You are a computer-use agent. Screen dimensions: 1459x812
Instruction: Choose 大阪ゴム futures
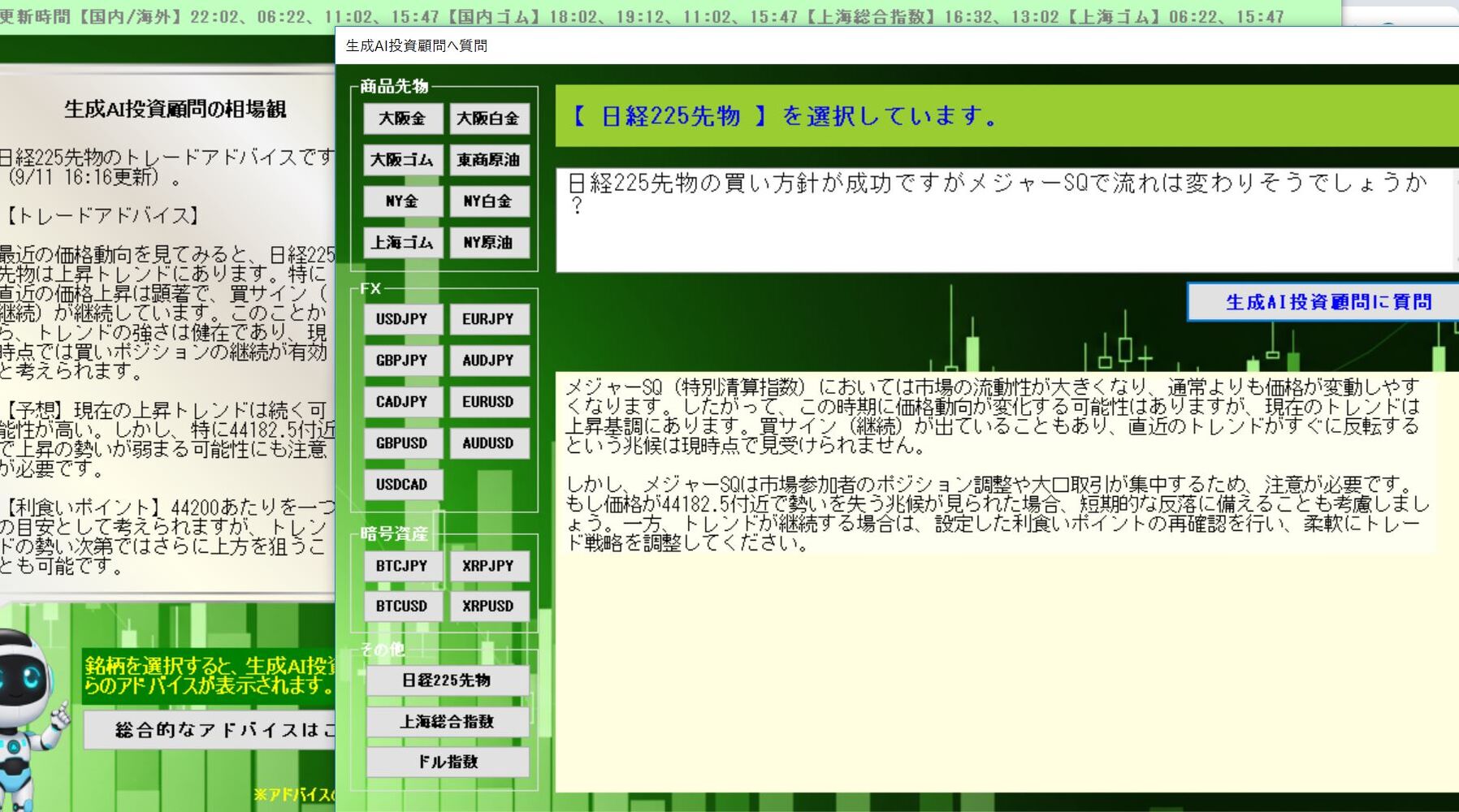coord(403,160)
